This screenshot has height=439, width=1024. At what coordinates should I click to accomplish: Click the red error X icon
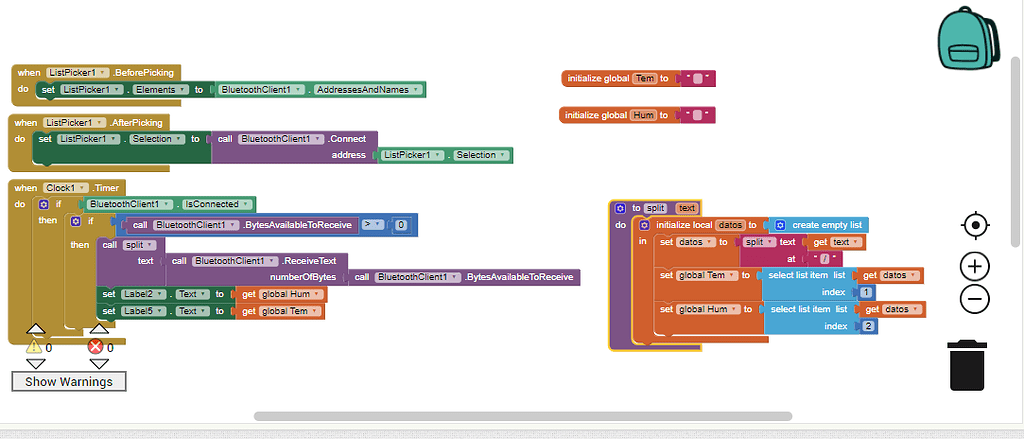96,346
